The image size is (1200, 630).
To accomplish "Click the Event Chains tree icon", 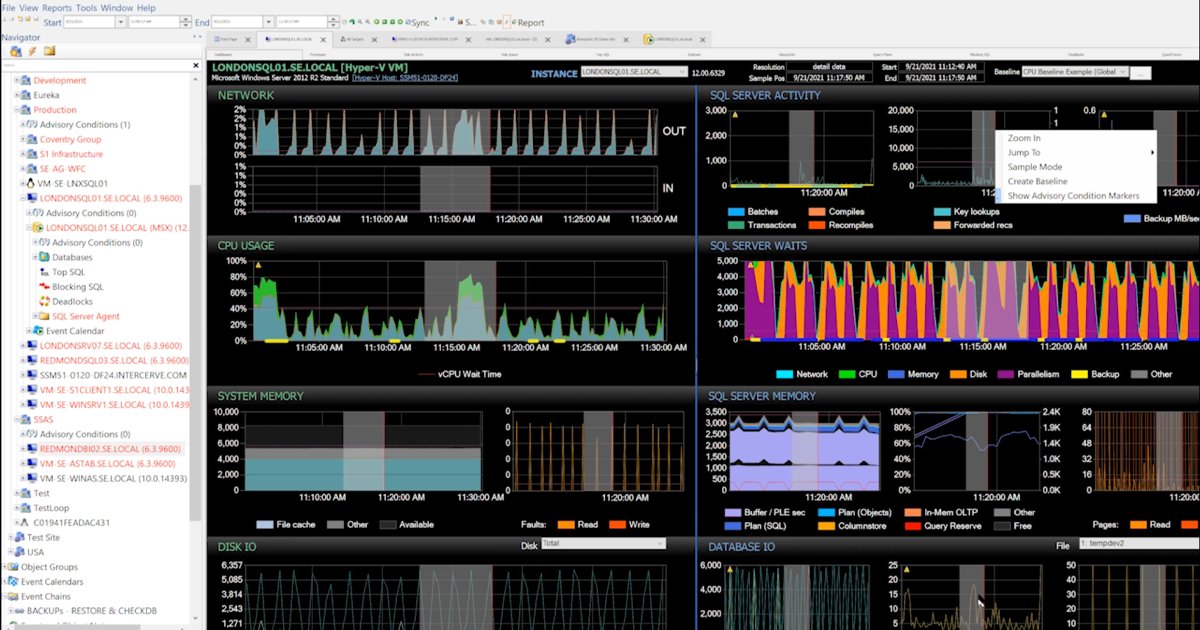I will (12, 596).
